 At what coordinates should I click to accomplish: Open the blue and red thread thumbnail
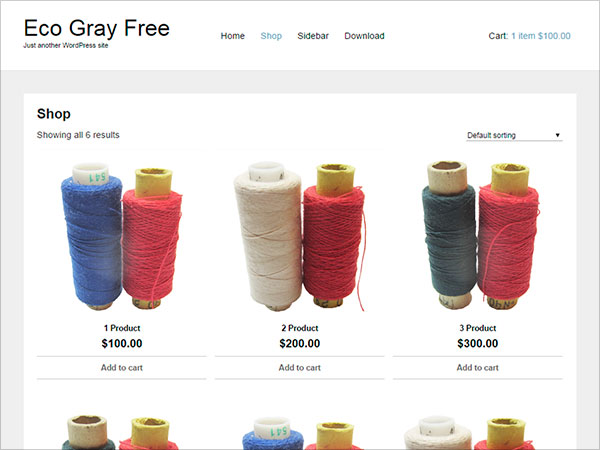[x=121, y=236]
